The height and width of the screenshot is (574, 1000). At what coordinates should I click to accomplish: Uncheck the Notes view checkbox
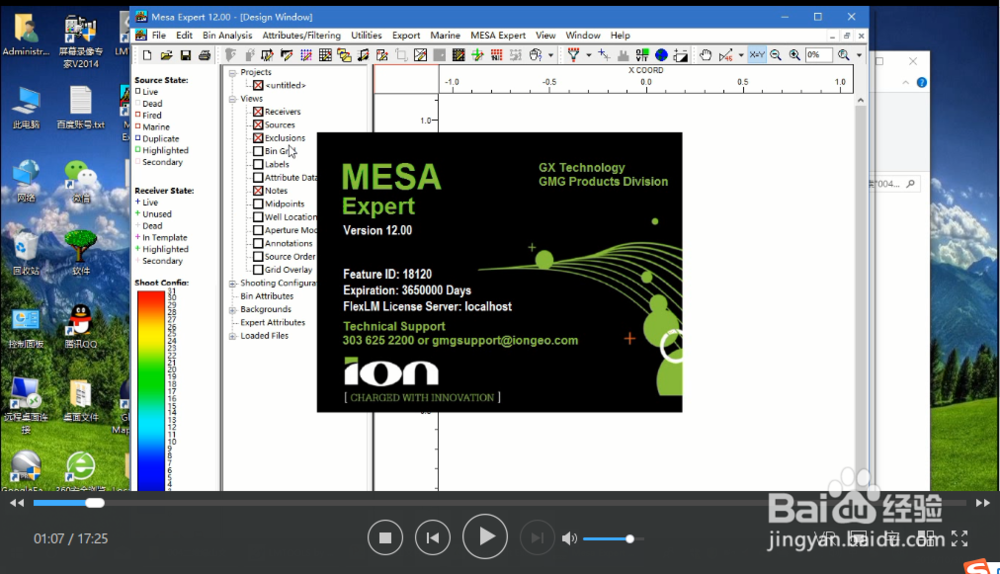(x=258, y=191)
